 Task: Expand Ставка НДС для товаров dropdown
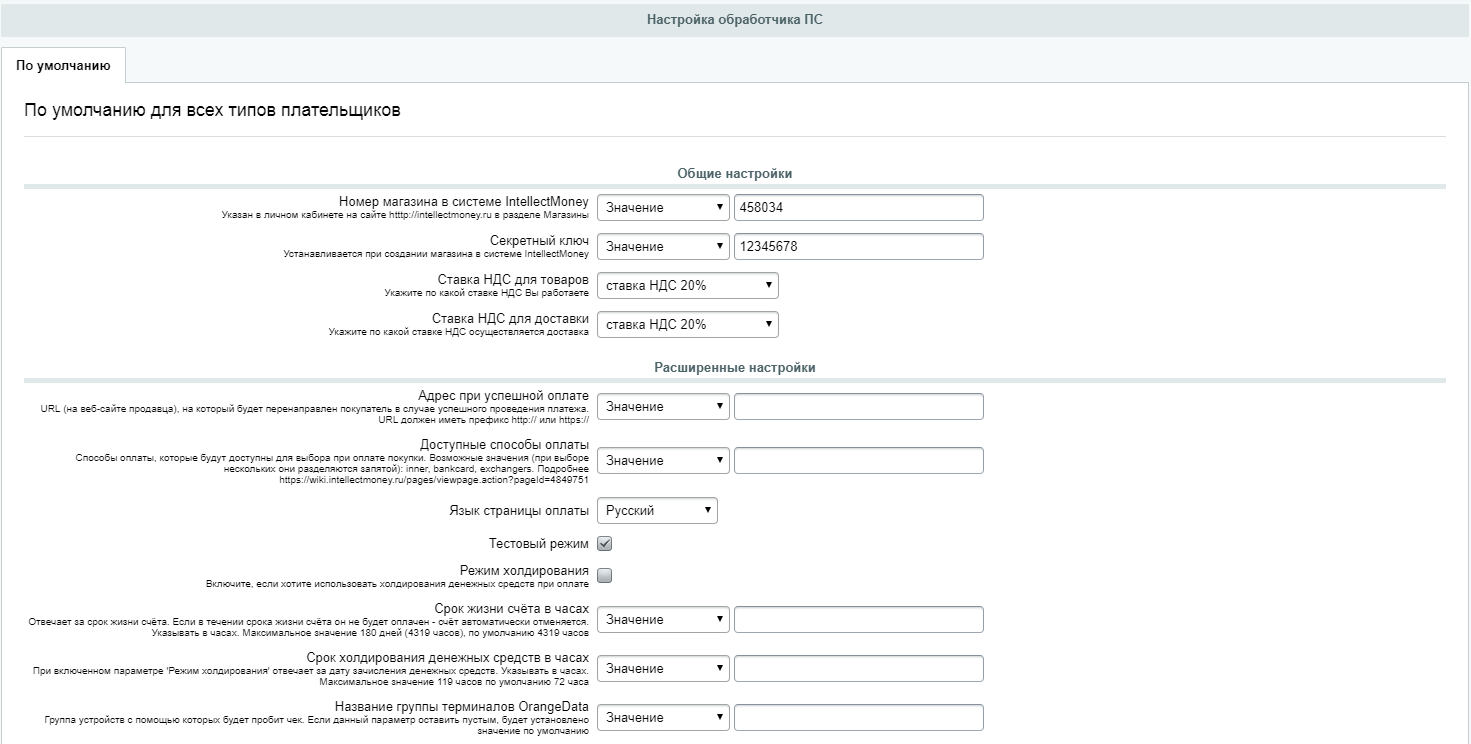click(688, 285)
